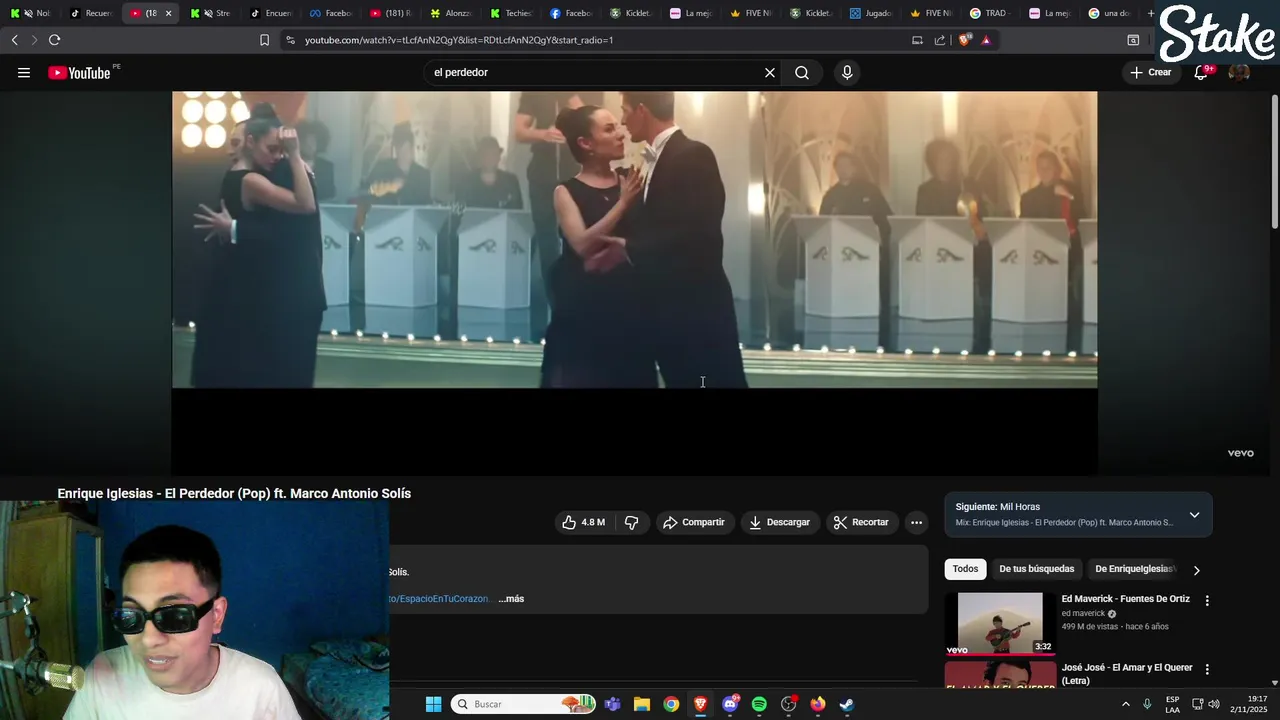
Task: Show hidden system tray icons chevron
Action: (1126, 704)
